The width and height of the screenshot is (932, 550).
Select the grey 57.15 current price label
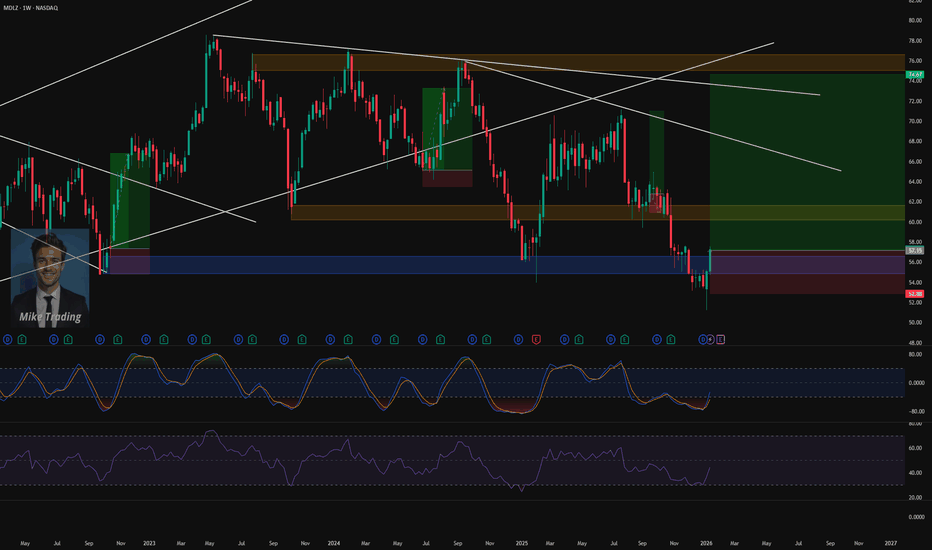click(915, 250)
